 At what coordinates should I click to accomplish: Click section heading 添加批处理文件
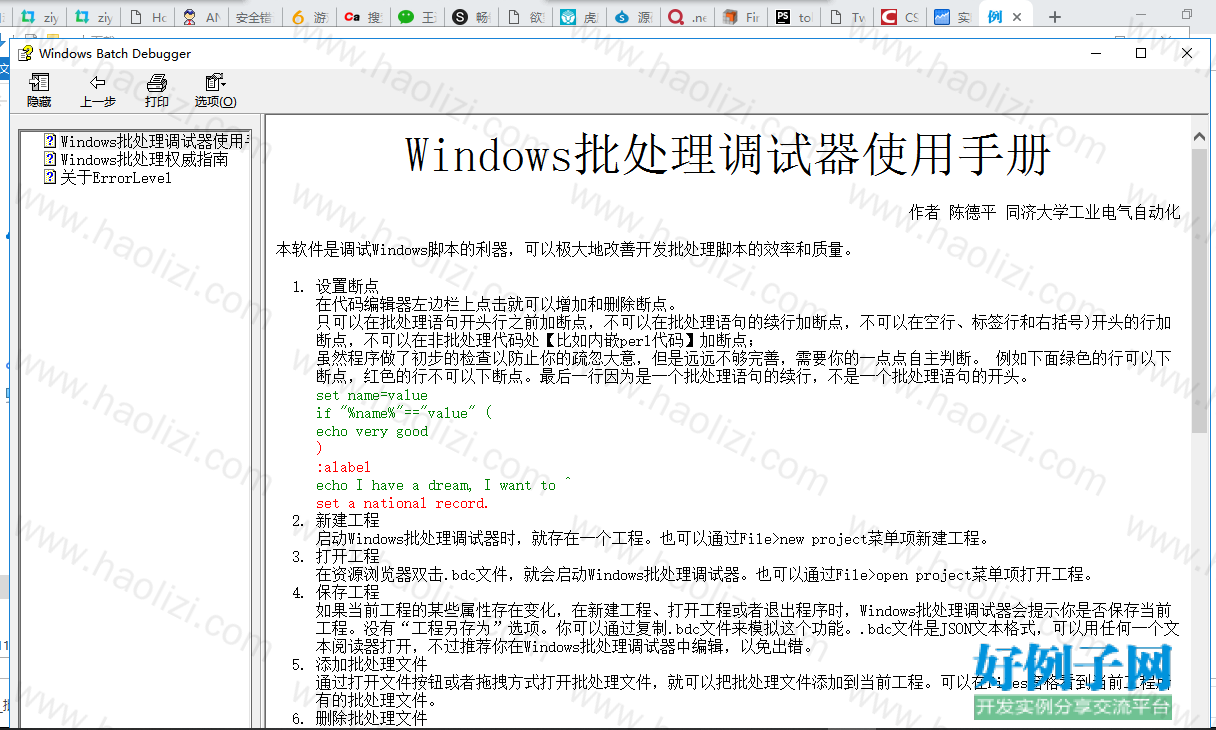pyautogui.click(x=371, y=664)
